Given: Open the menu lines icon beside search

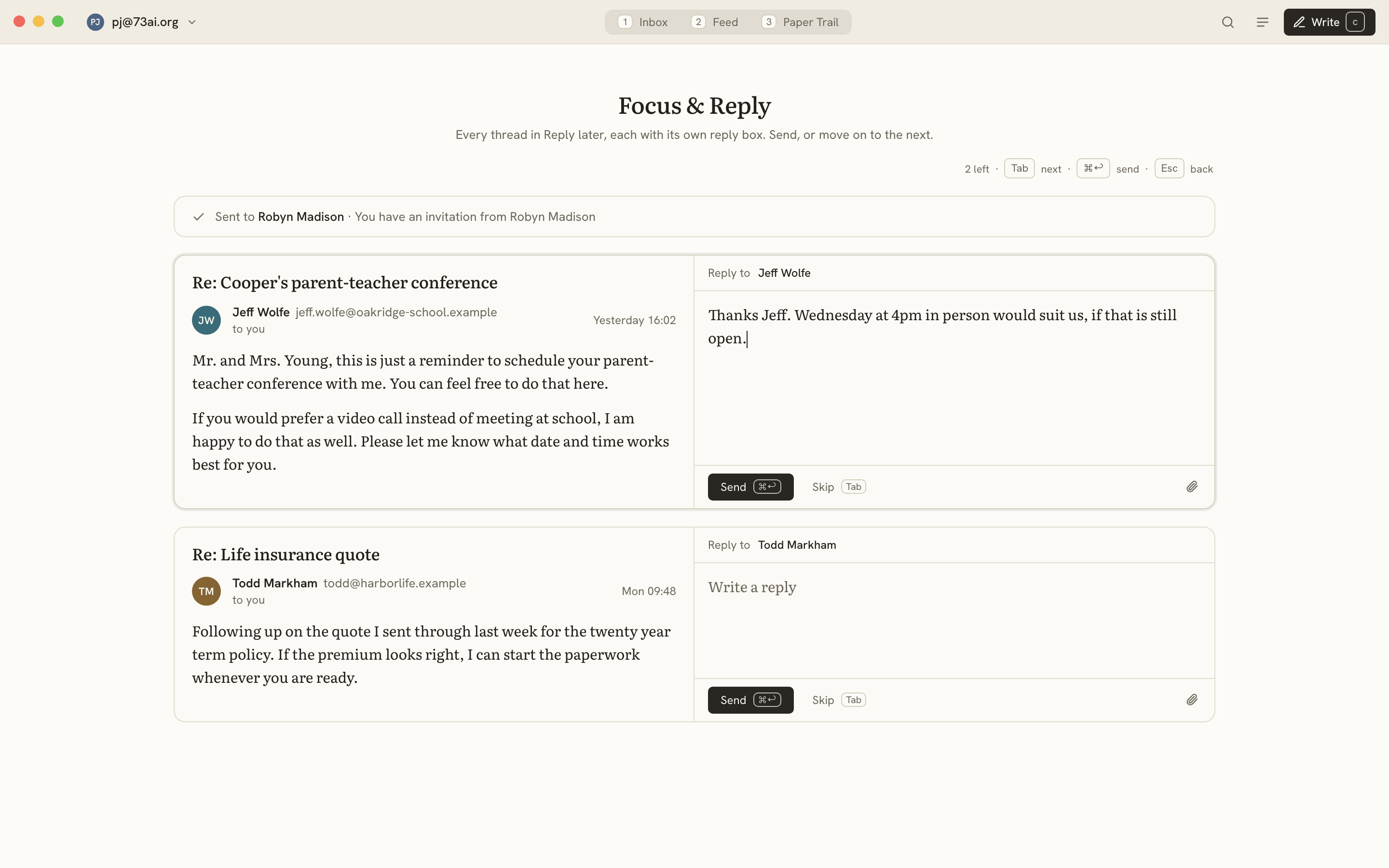Looking at the screenshot, I should 1262,22.
